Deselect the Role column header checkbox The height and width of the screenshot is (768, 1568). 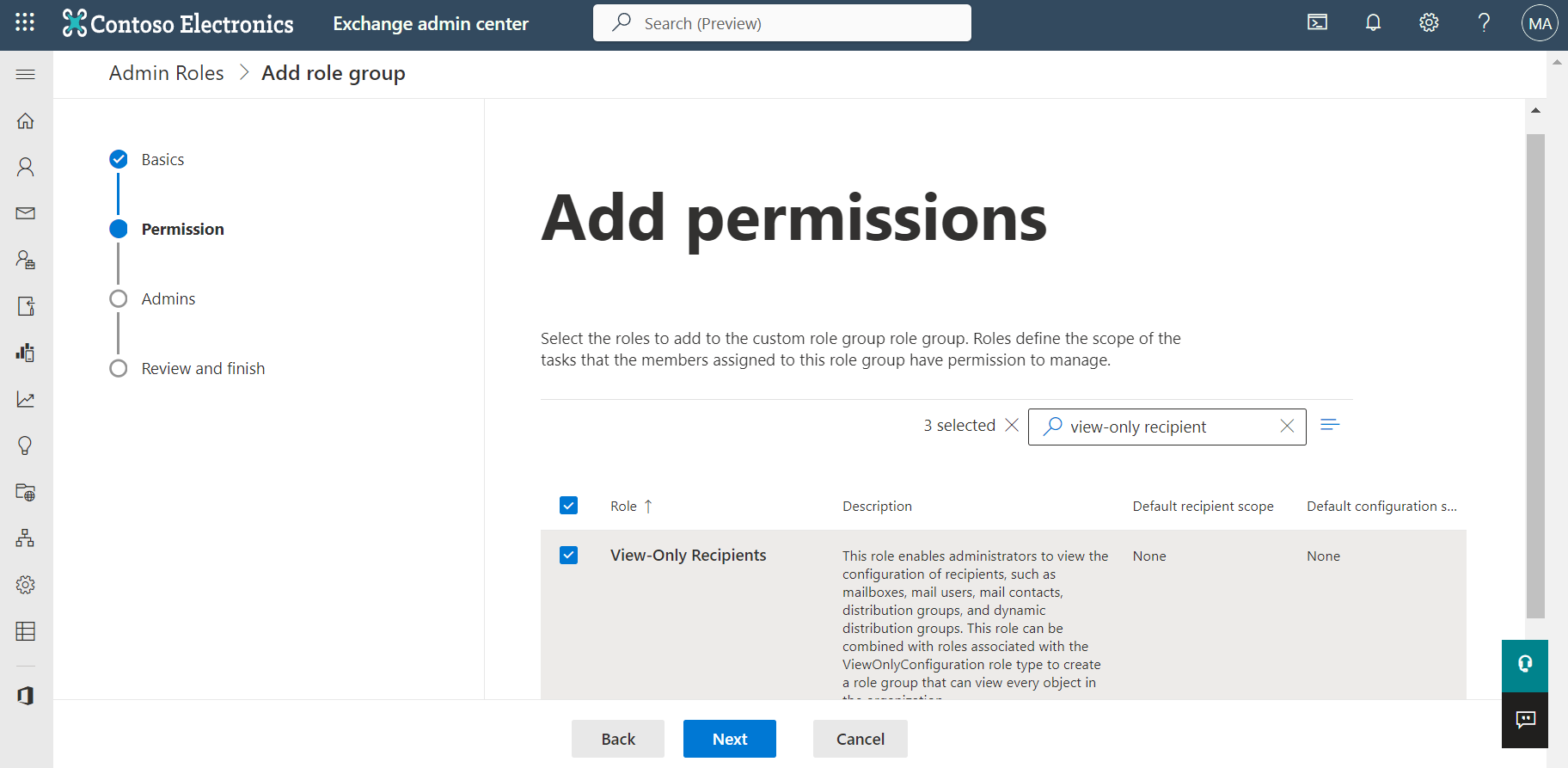[568, 506]
